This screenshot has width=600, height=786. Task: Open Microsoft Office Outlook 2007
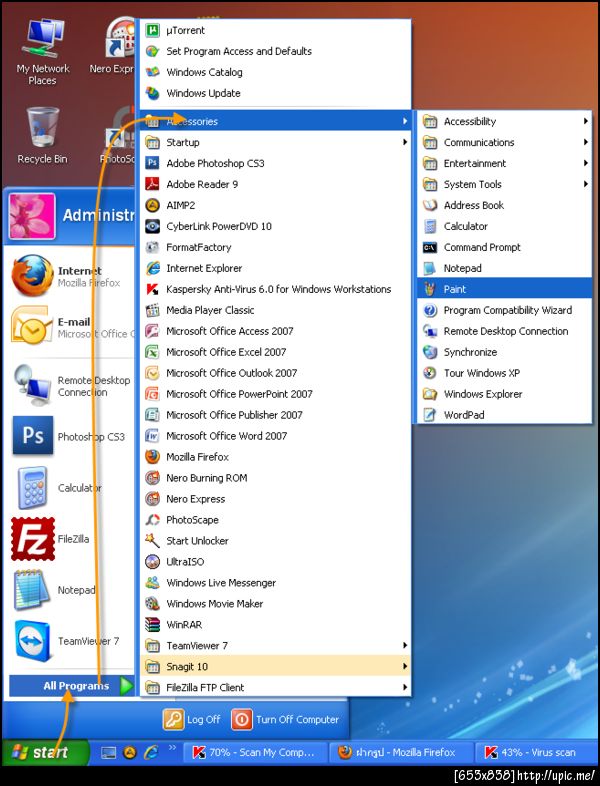coord(275,373)
